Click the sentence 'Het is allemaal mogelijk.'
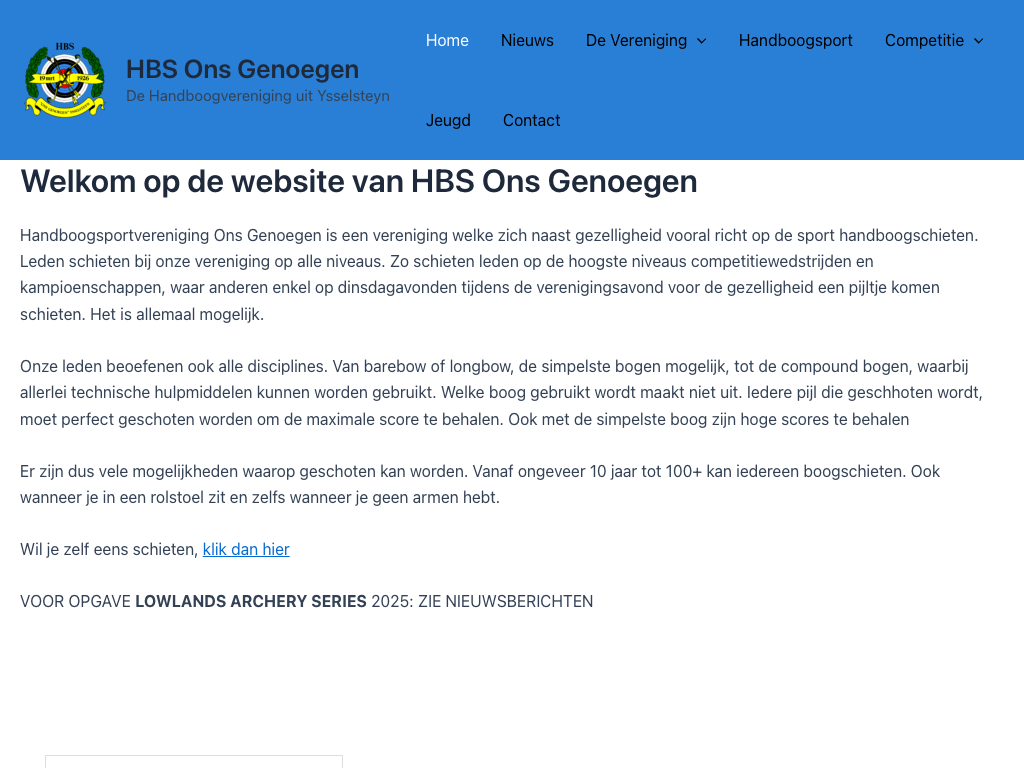 pyautogui.click(x=177, y=314)
